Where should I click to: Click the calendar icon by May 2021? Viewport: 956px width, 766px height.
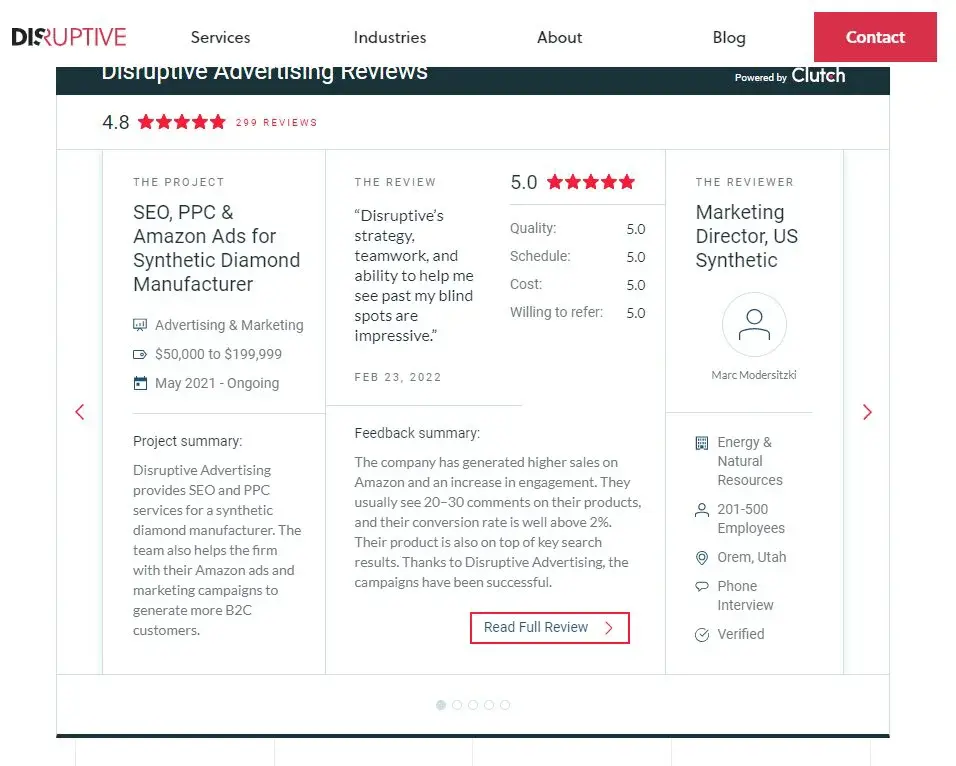(x=140, y=383)
